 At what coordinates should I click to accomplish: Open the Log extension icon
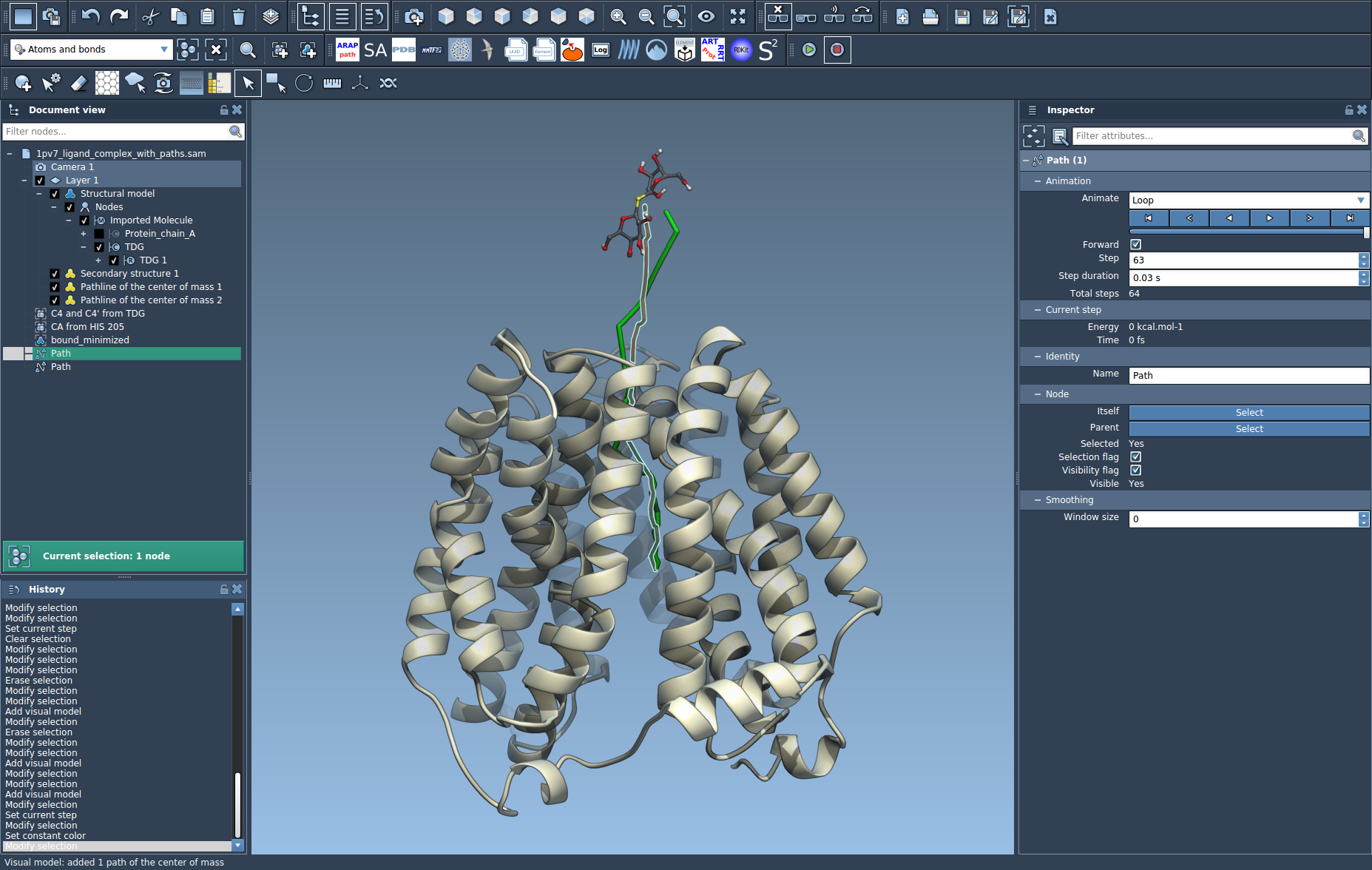click(601, 50)
